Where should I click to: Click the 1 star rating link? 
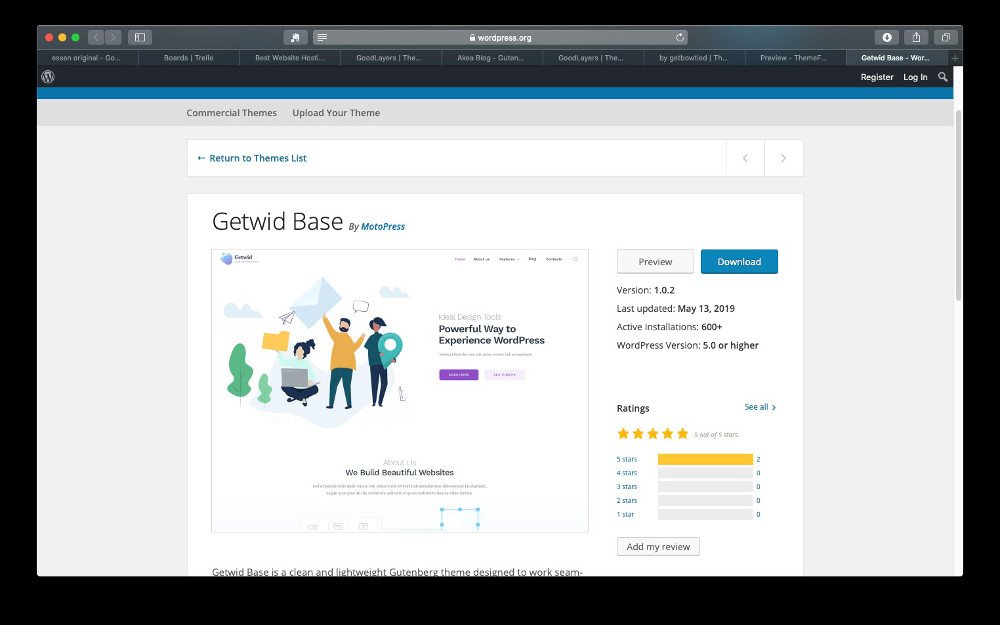(x=626, y=514)
